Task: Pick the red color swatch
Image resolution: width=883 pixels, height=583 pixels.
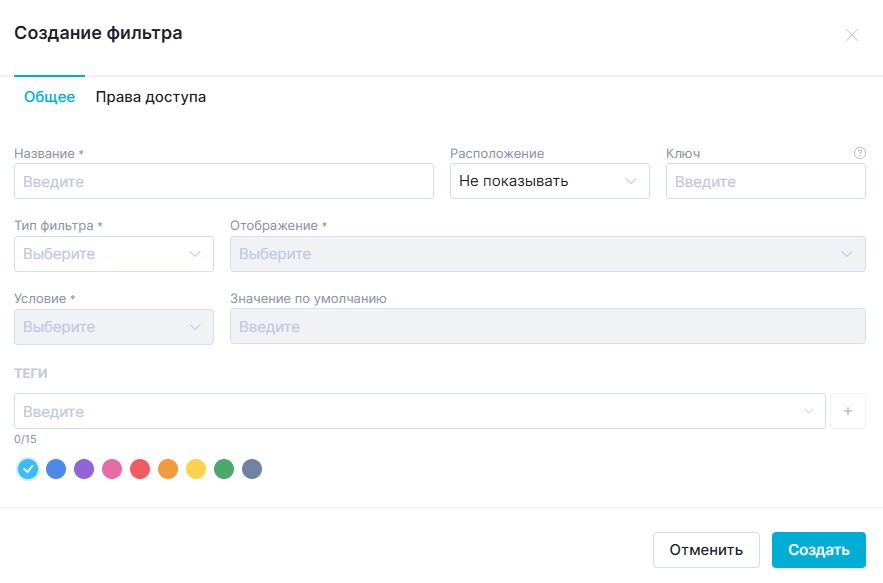Action: click(x=140, y=469)
